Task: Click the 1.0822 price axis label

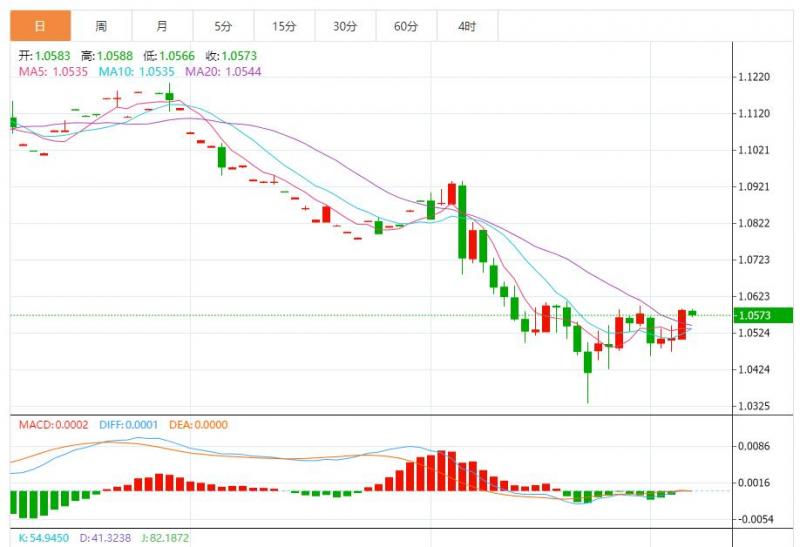Action: [x=755, y=223]
